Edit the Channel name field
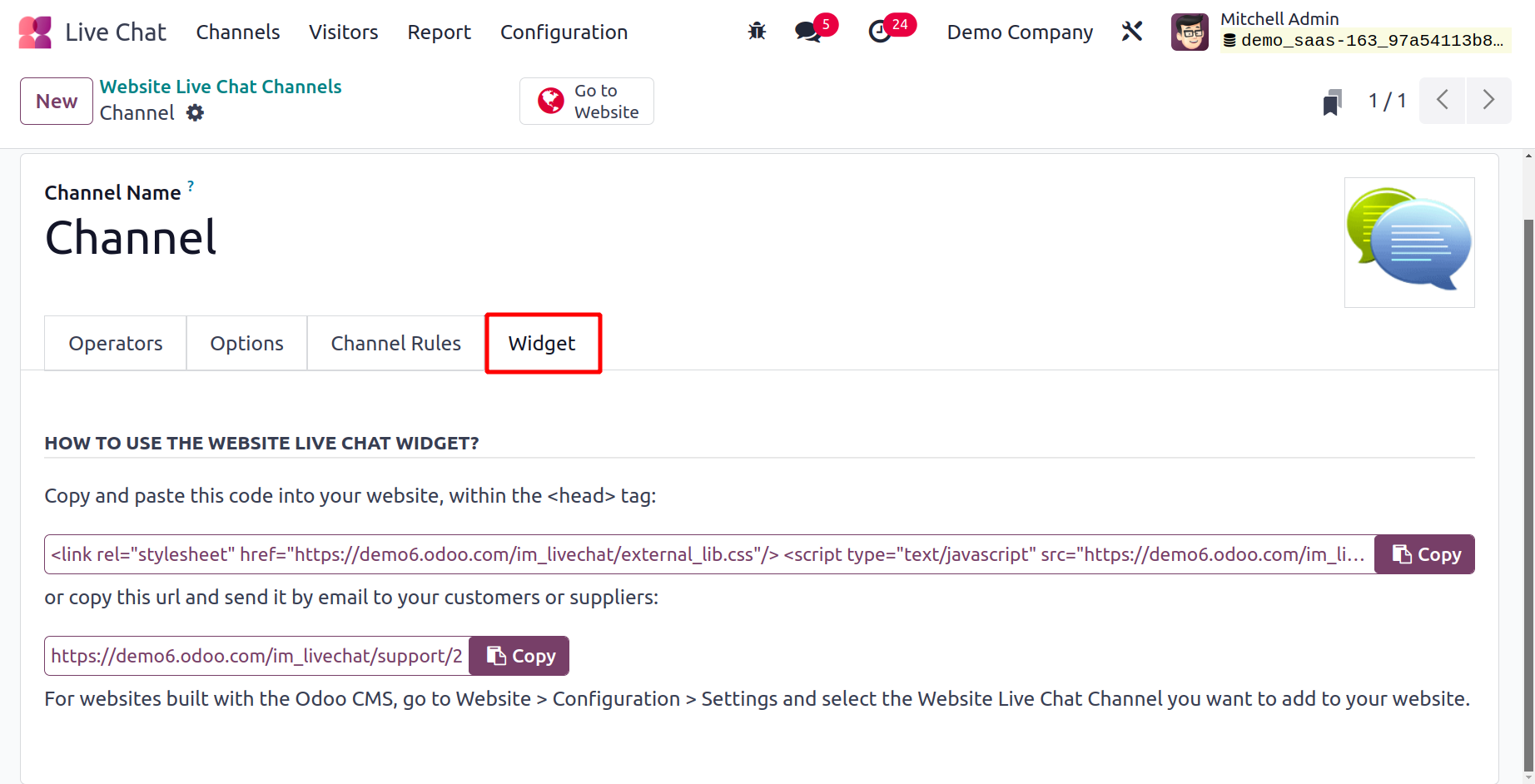Viewport: 1535px width, 784px height. (x=132, y=238)
